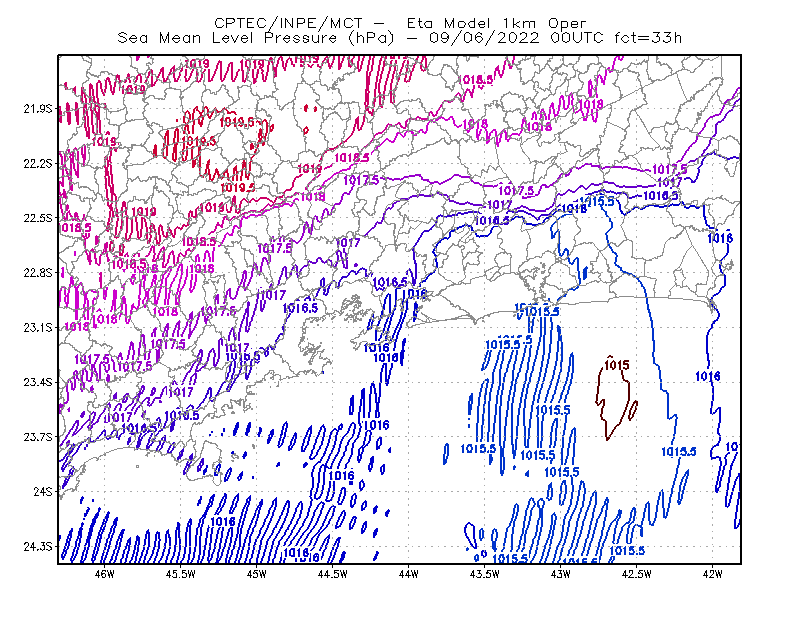The width and height of the screenshot is (800, 618).
Task: Click the "45.5W" longitude axis label
Action: point(181,574)
